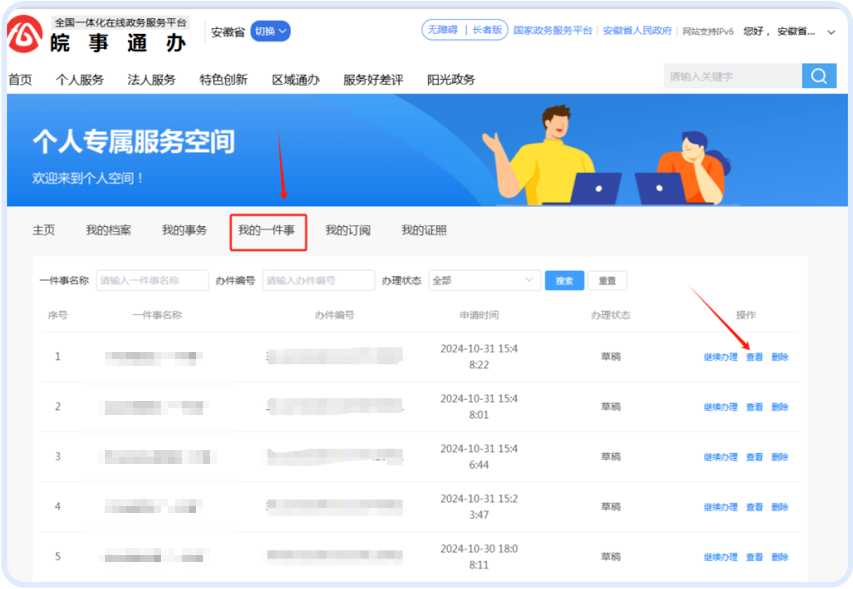Expand the user account menu arrow

[x=831, y=32]
